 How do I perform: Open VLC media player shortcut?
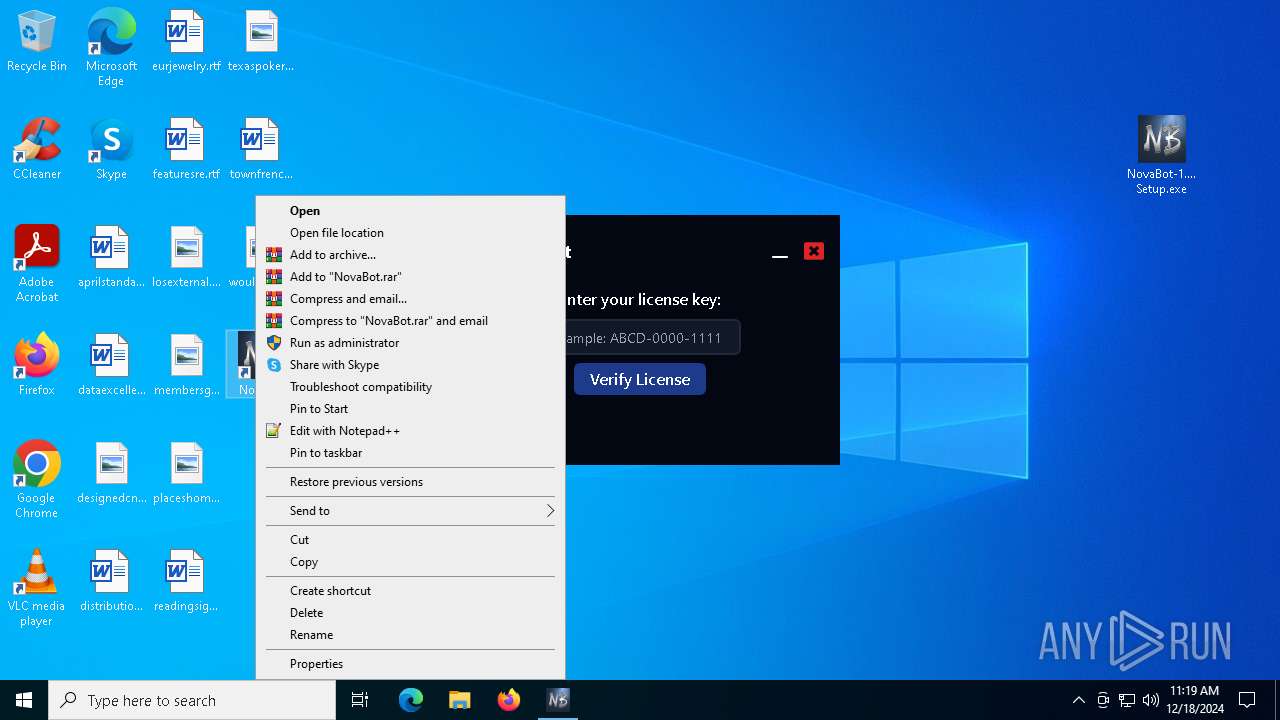point(37,588)
